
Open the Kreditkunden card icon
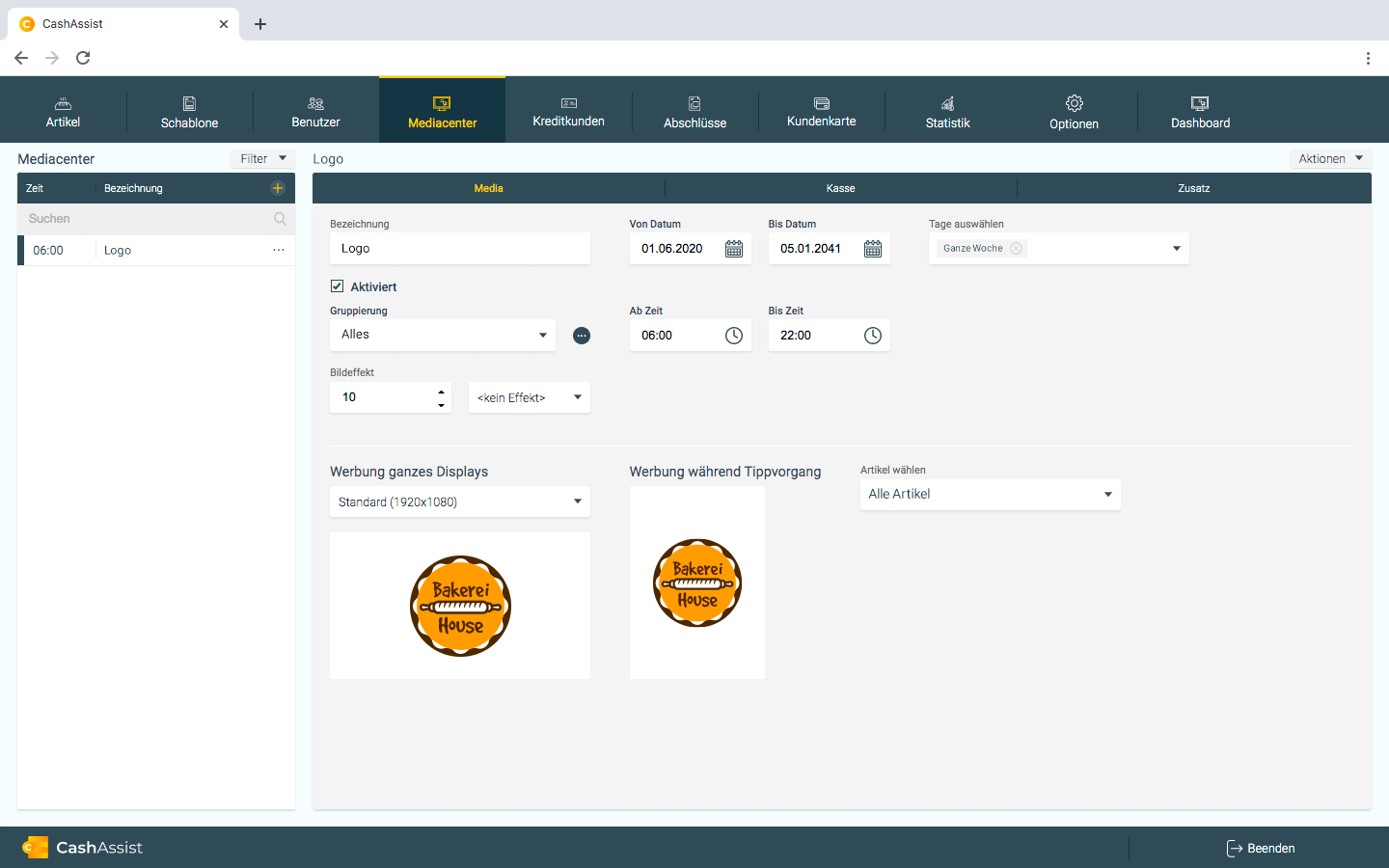[x=569, y=103]
